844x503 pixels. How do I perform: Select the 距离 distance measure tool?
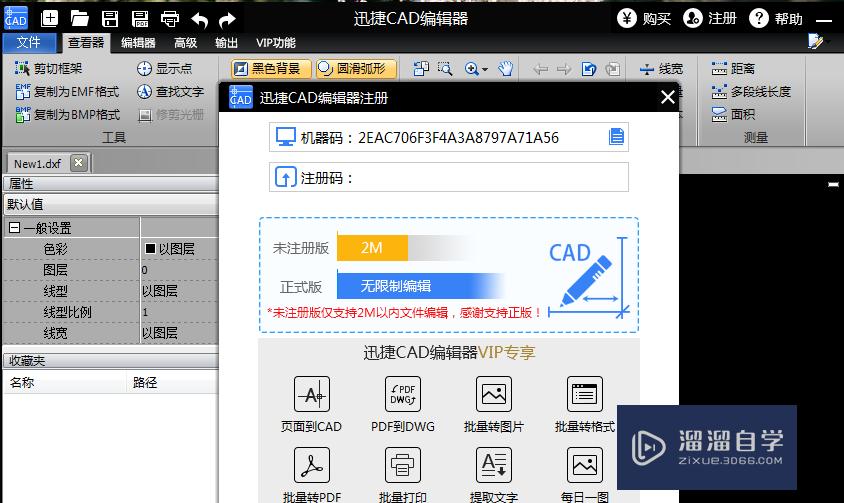pos(733,68)
